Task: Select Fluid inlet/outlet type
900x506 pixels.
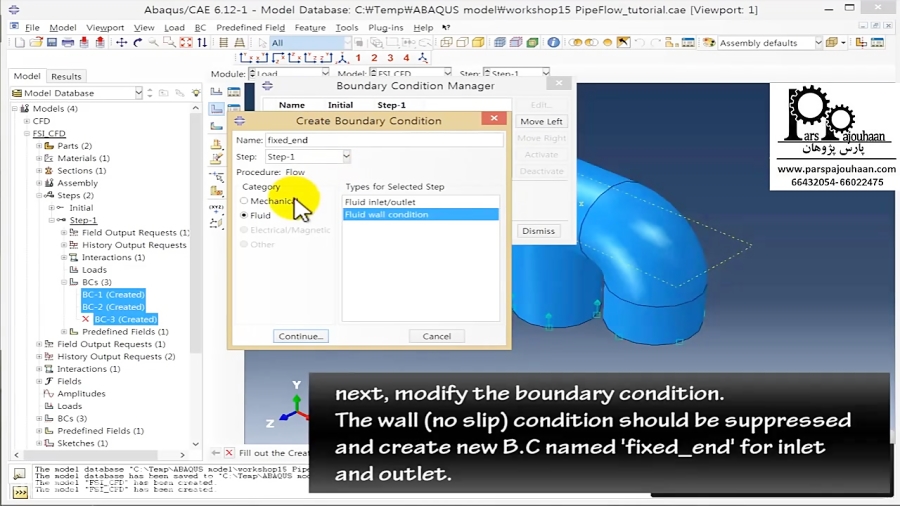Action: click(421, 202)
